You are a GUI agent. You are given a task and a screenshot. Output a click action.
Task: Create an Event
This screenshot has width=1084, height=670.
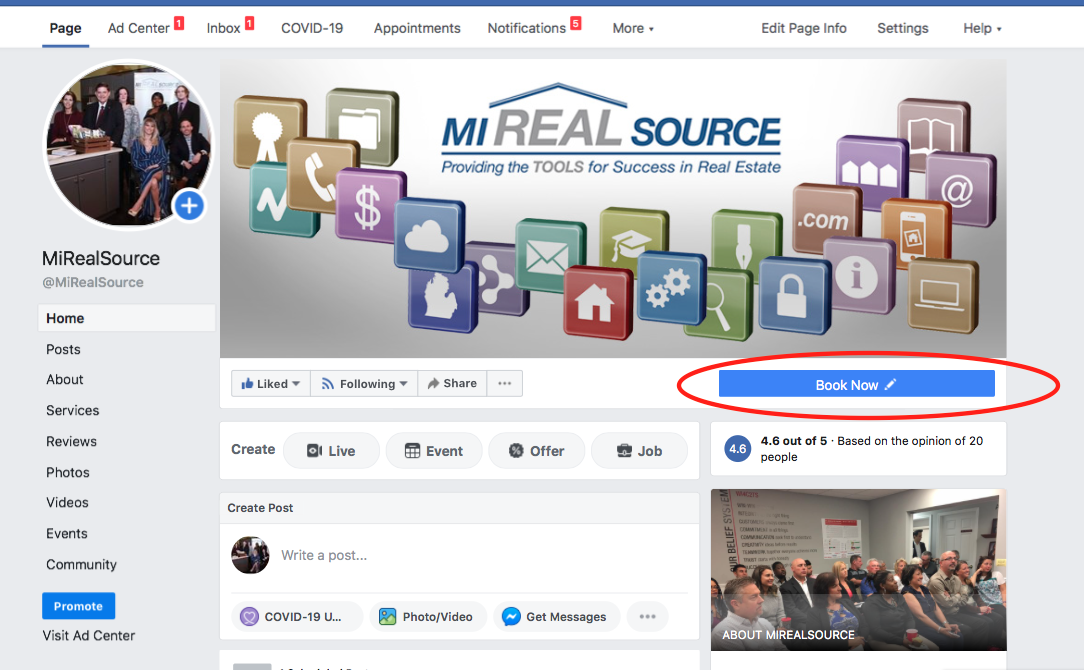pyautogui.click(x=433, y=451)
